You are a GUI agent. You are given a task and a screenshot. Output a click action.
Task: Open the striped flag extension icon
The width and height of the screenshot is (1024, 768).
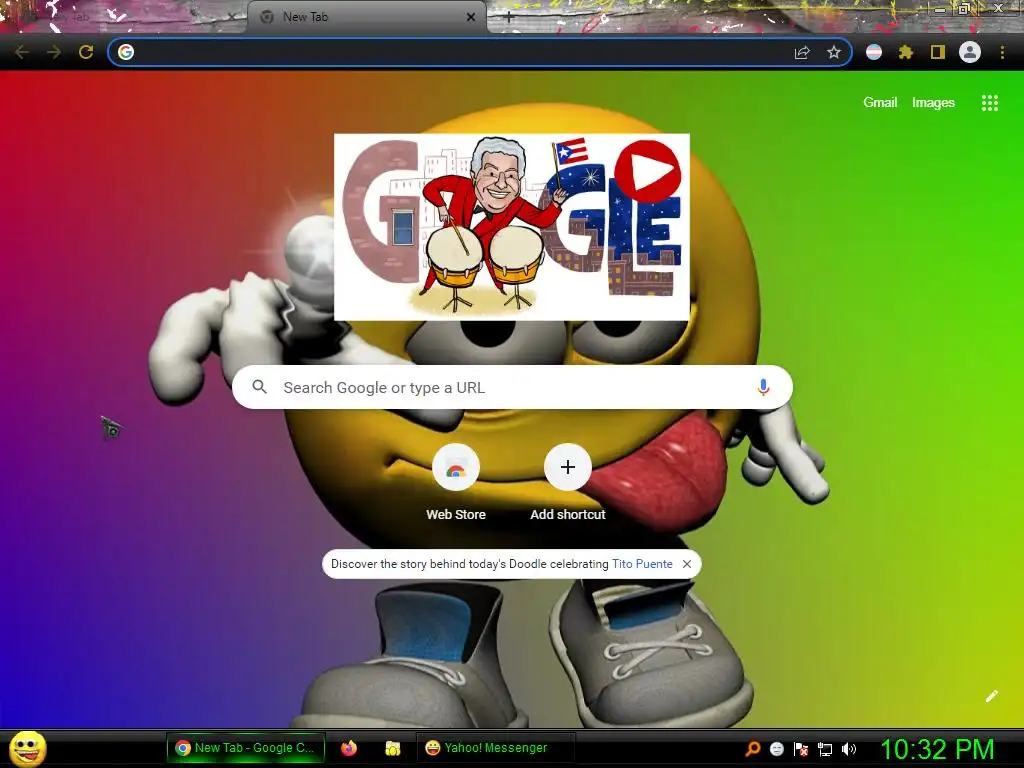coord(874,52)
